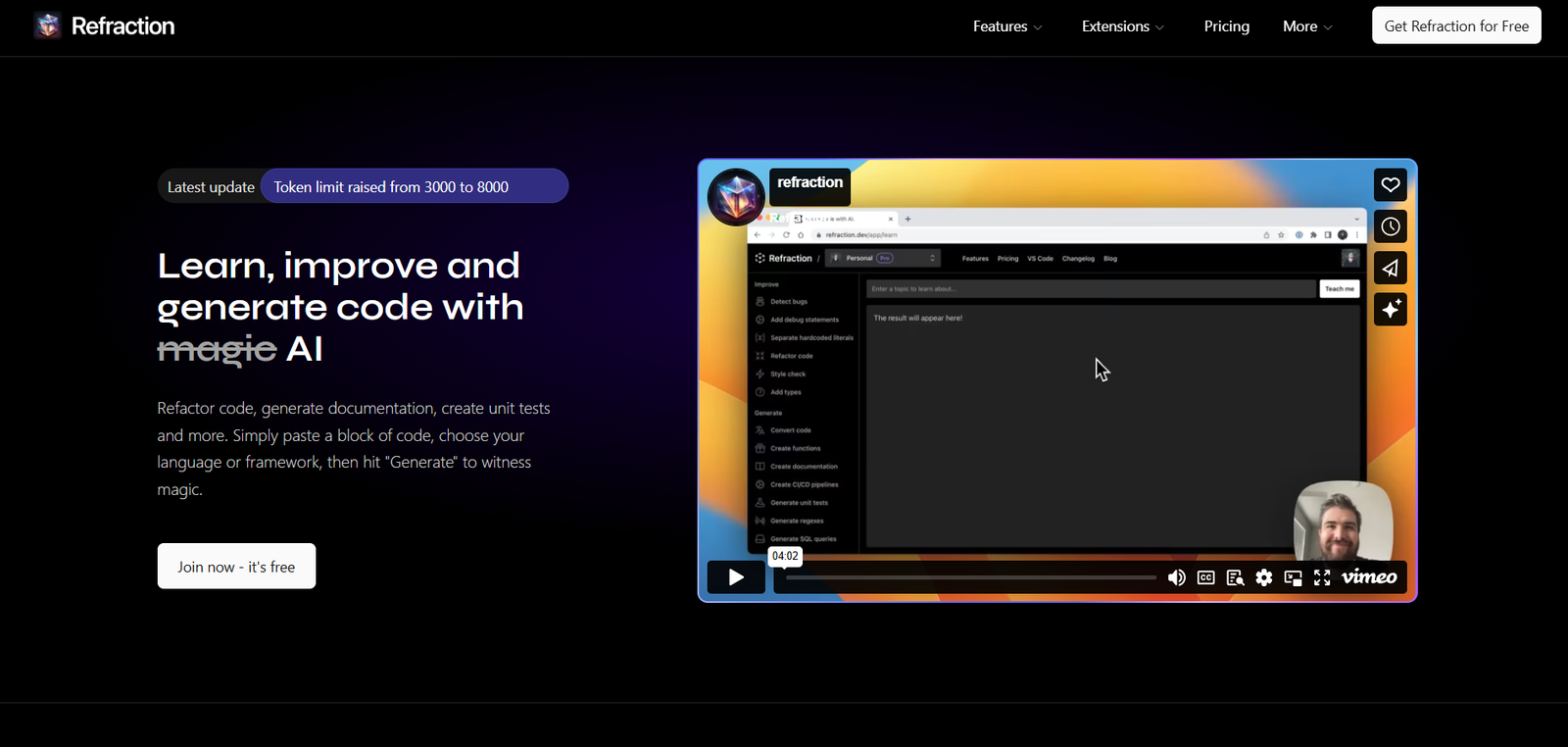Mute the video volume

[1176, 577]
